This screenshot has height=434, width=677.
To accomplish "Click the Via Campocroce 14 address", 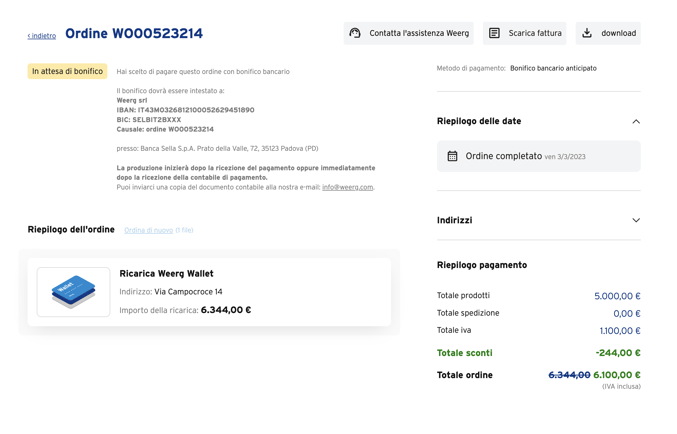I will click(188, 292).
